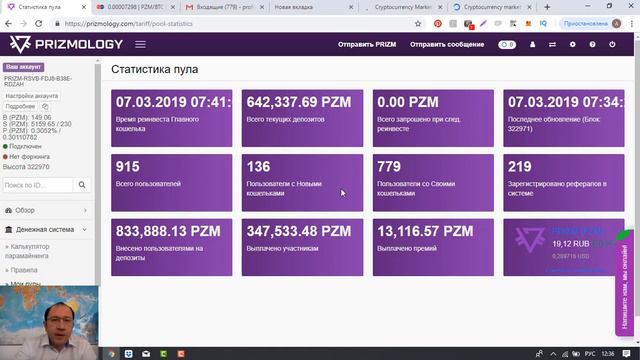The image size is (640, 360).
Task: Open the РУС language indicator in taskbar
Action: 590,354
